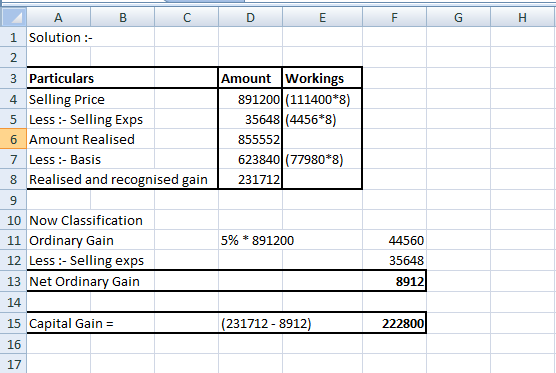
Task: Click the Select All corner button
Action: point(13,17)
